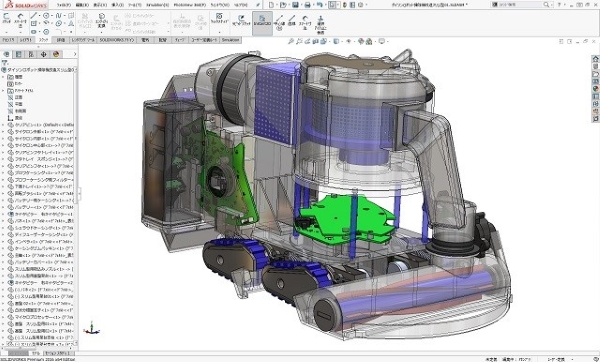Pin the menu bar with the pushpin
600x362 pixels.
click(258, 5)
